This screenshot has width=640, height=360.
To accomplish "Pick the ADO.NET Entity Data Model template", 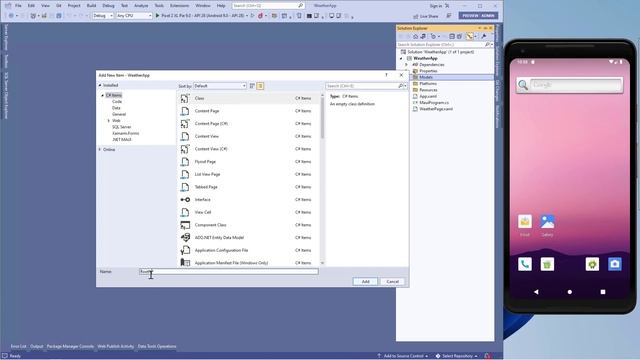I will [x=248, y=238].
